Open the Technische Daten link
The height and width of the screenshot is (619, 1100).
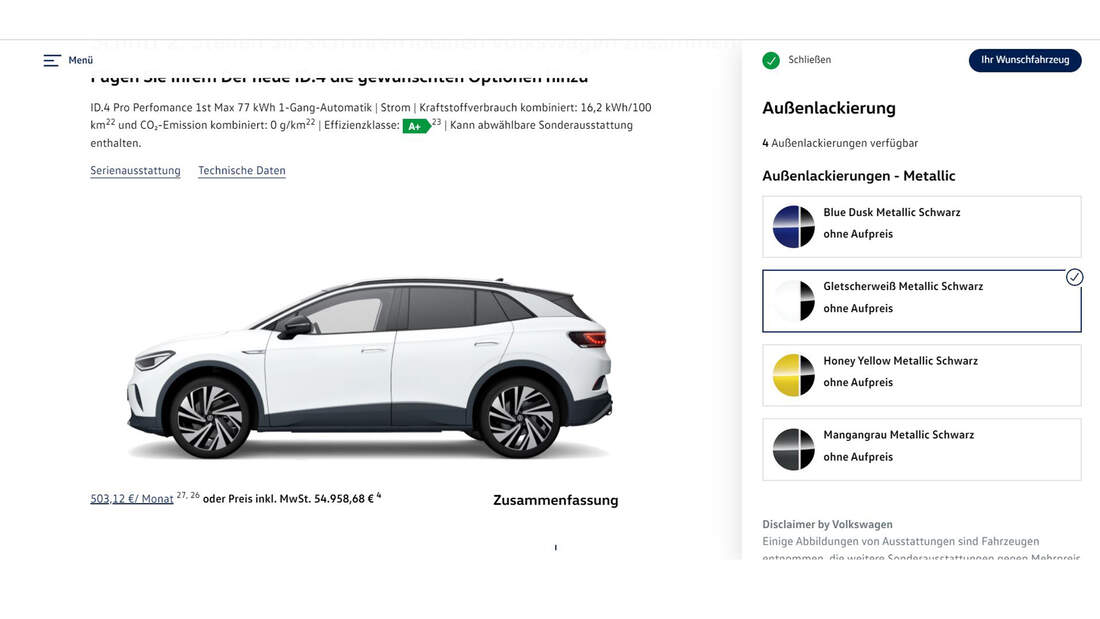(241, 171)
